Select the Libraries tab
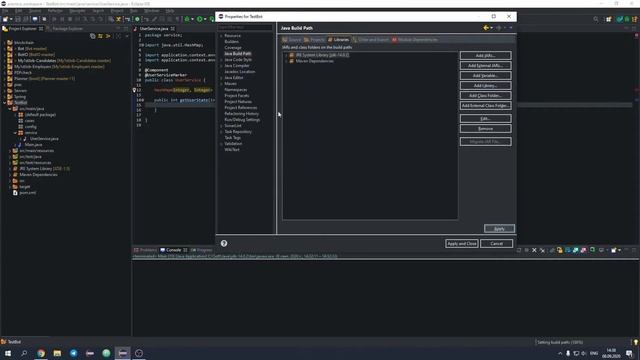 pyautogui.click(x=338, y=40)
